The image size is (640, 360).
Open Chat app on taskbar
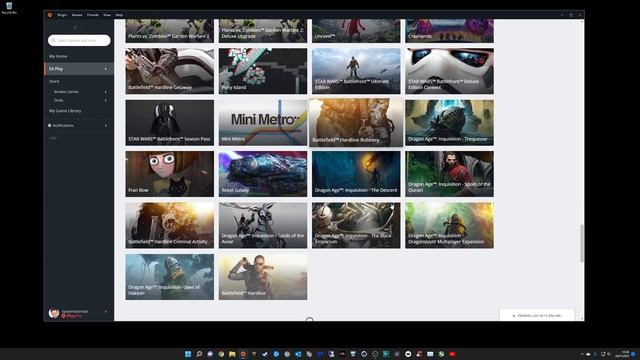pyautogui.click(x=210, y=354)
